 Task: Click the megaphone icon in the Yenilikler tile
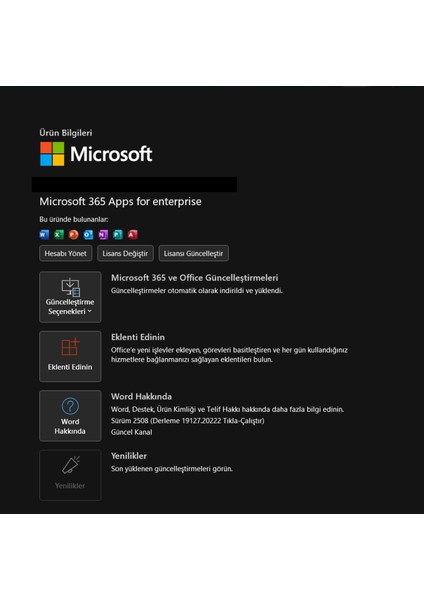click(x=71, y=465)
